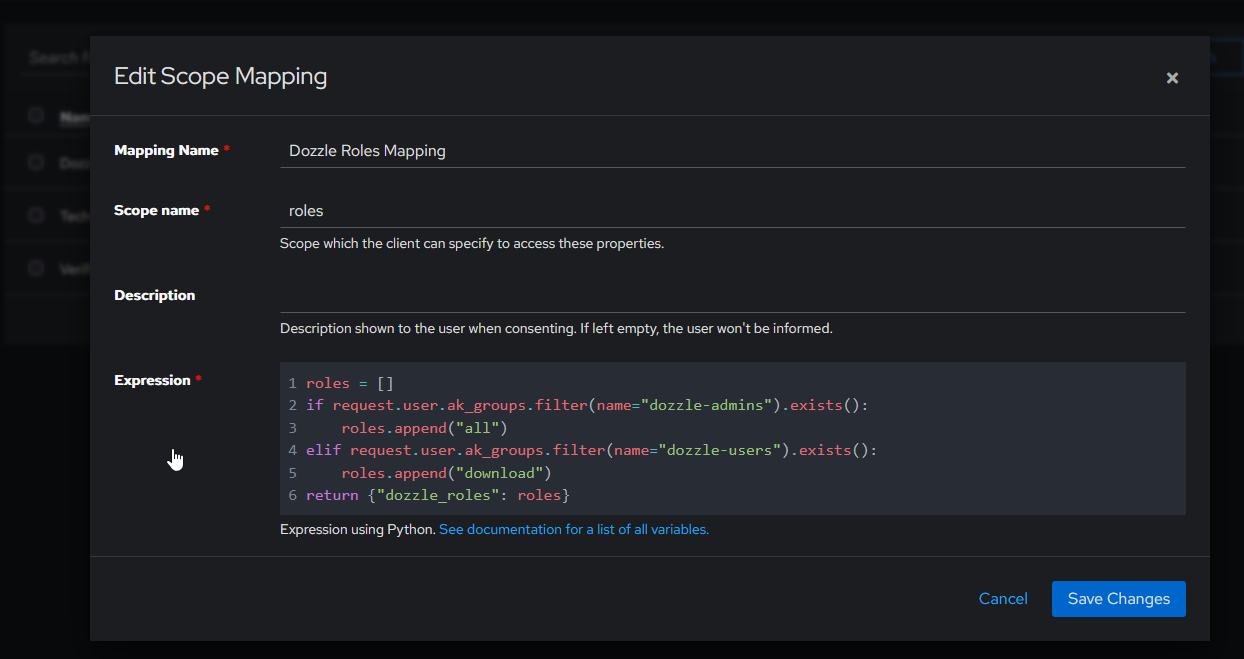Toggle the bottom checkbox in dimmed background list

tap(36, 268)
